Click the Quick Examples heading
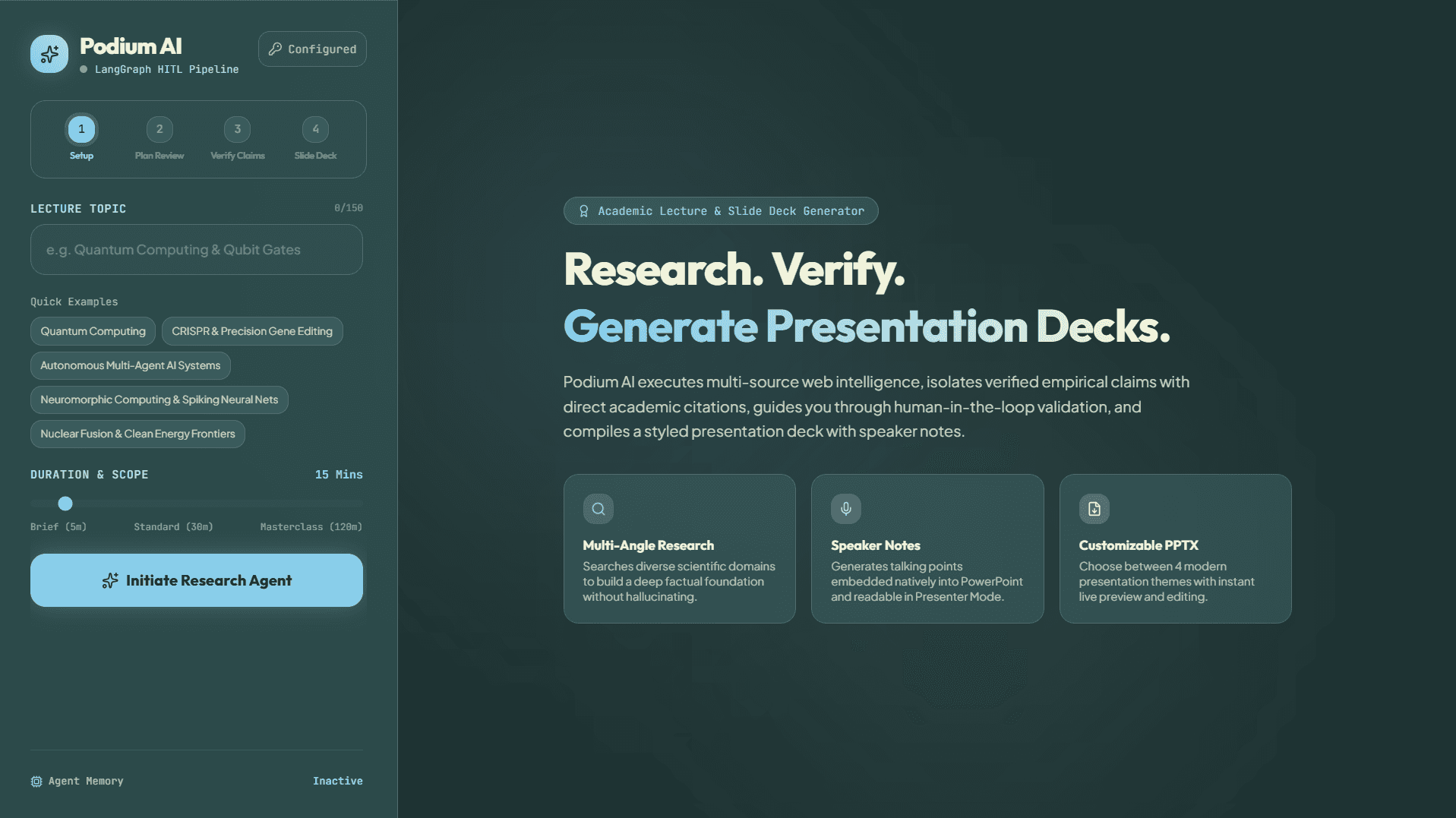This screenshot has width=1456, height=818. click(x=74, y=302)
